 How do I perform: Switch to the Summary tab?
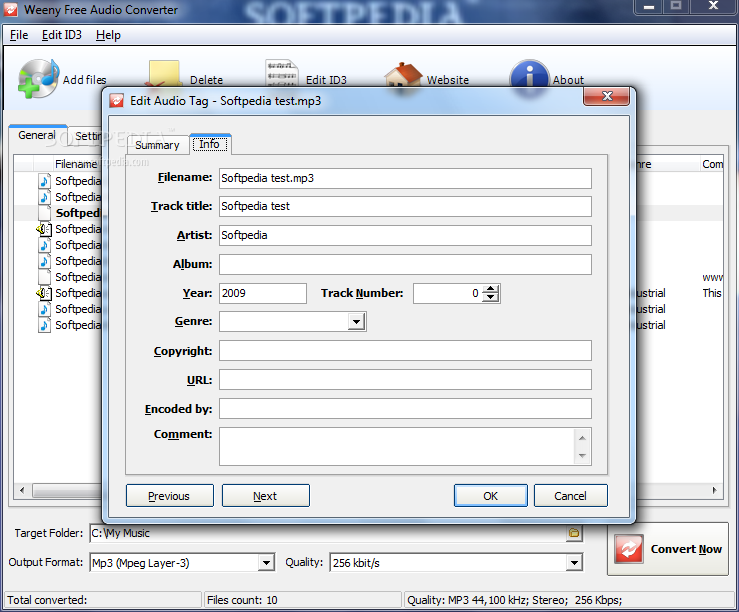[x=157, y=145]
